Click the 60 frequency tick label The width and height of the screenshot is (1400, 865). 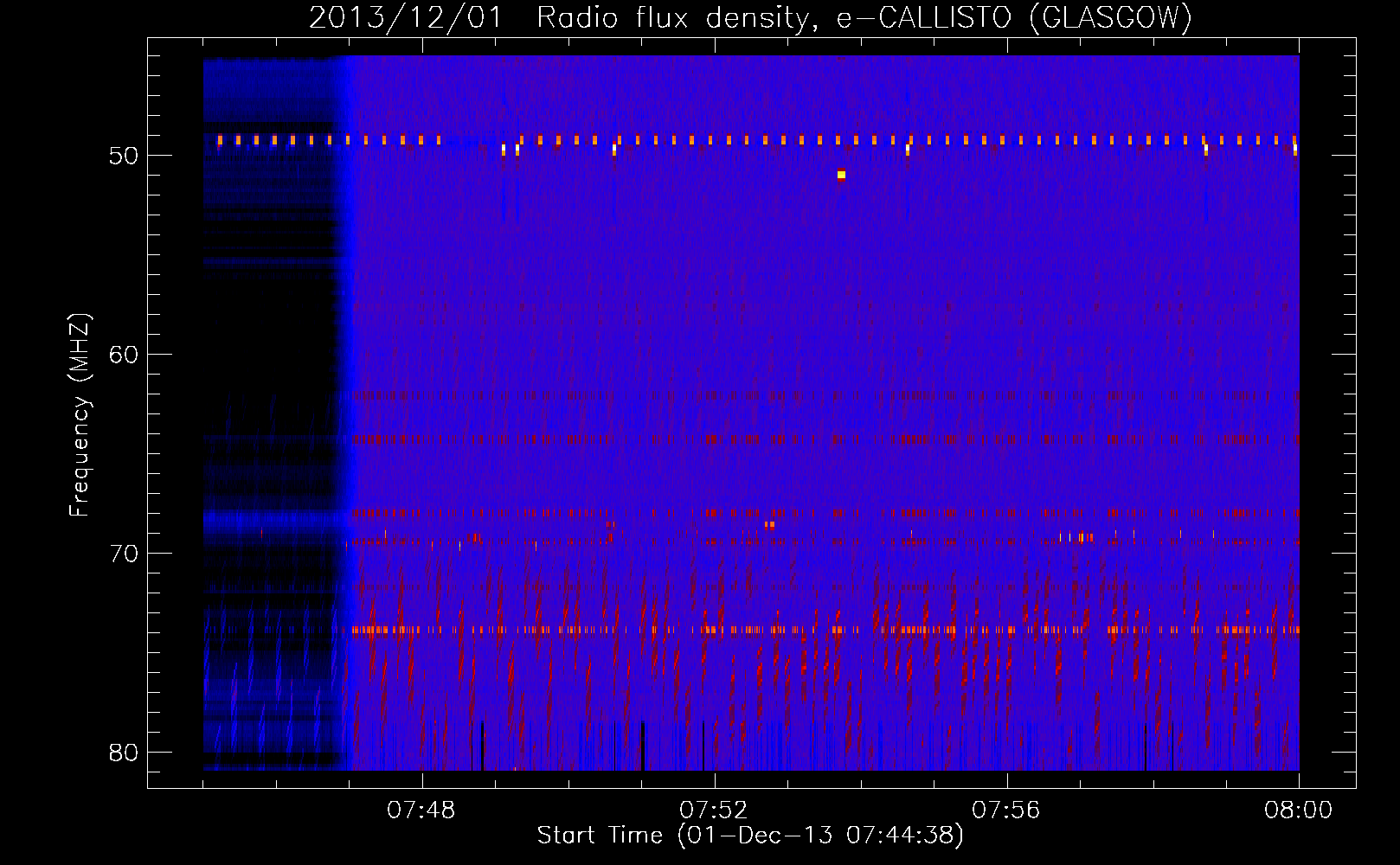click(124, 355)
